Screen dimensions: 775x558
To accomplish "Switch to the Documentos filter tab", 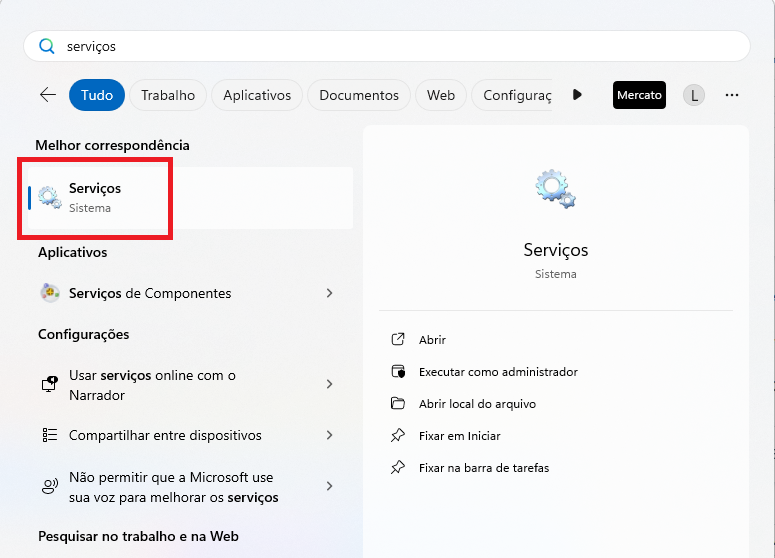I will (359, 95).
